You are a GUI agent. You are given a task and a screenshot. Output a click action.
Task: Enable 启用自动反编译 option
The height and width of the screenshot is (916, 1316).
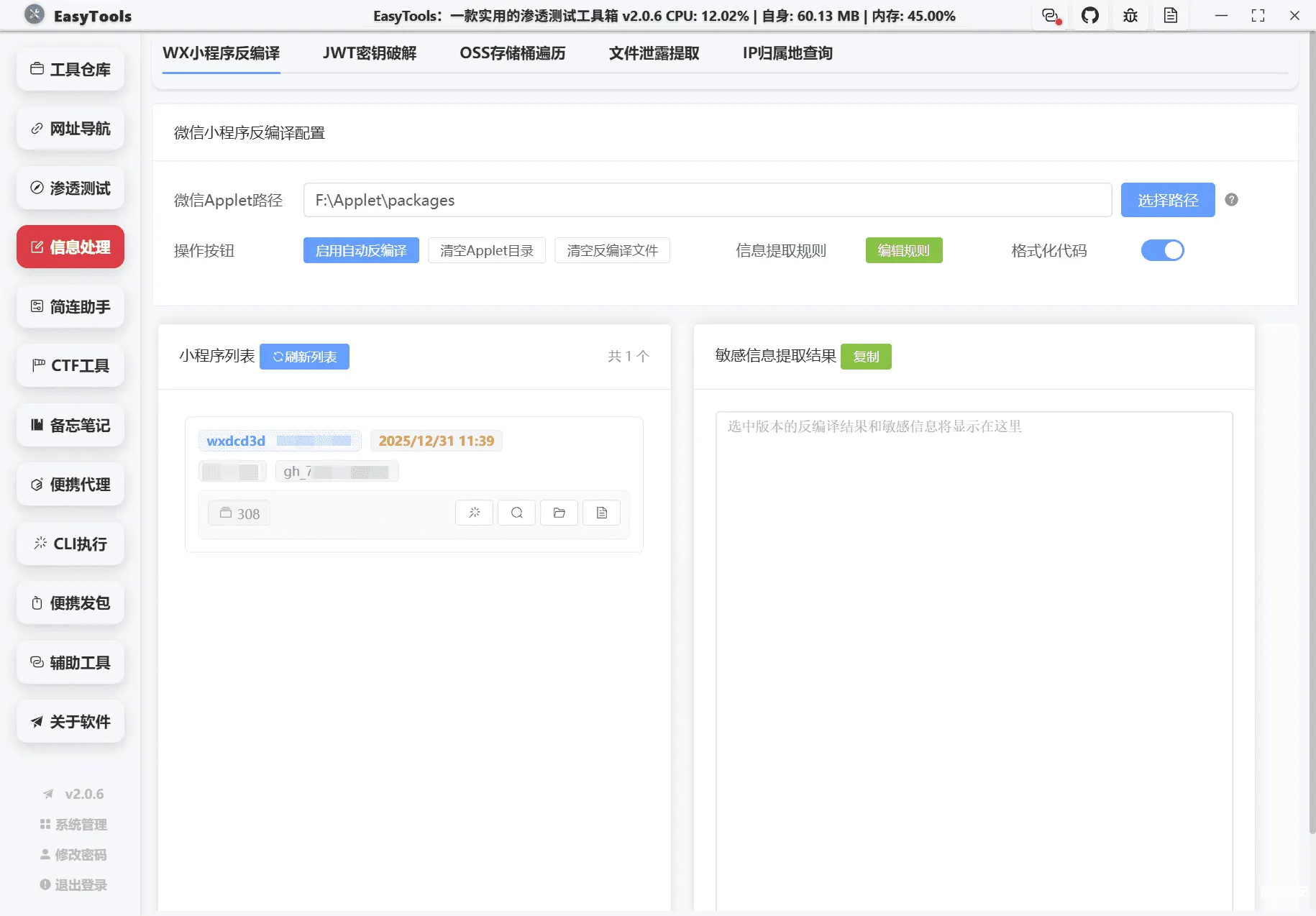pos(361,250)
